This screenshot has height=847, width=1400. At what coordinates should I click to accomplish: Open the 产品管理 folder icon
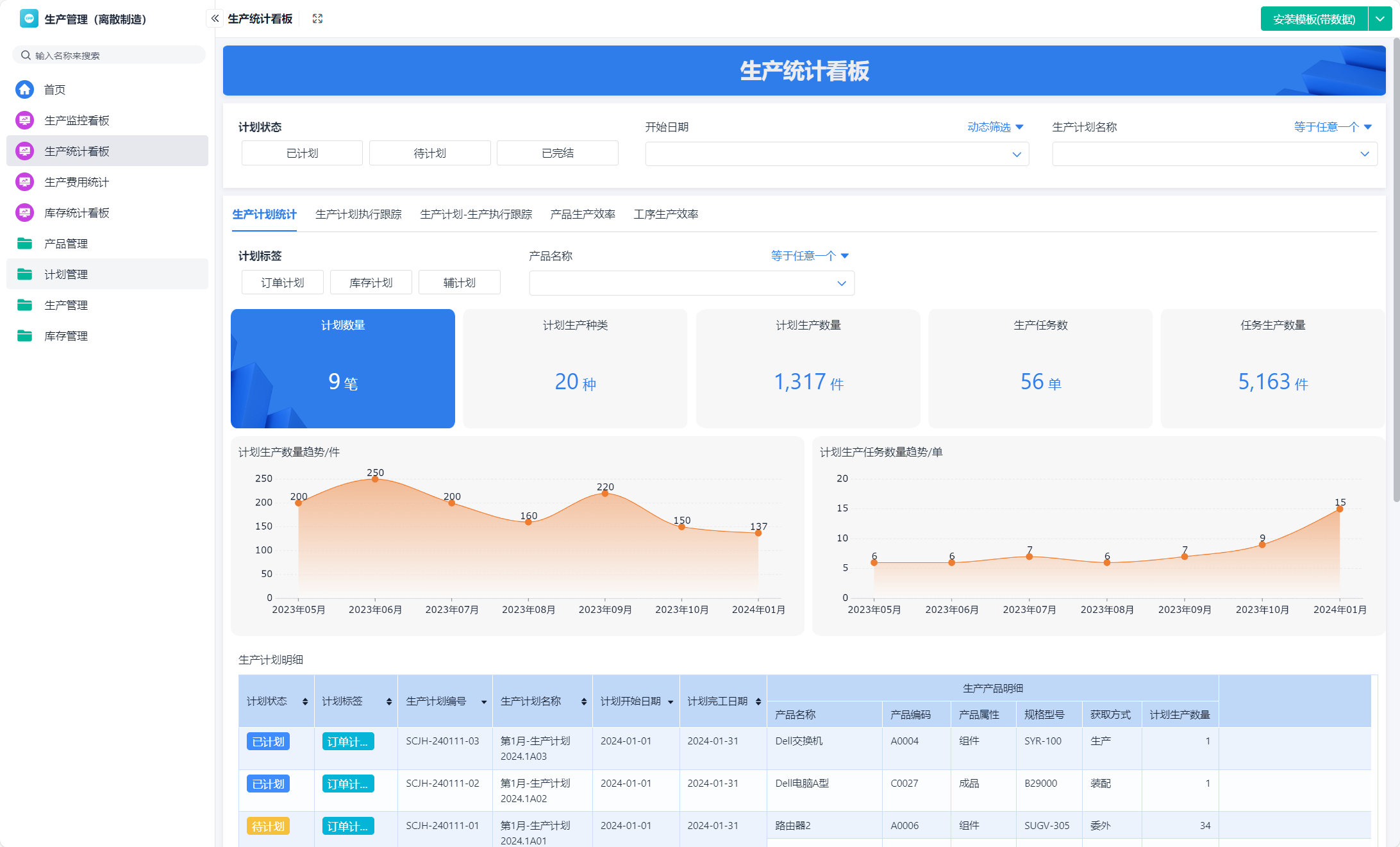click(24, 244)
